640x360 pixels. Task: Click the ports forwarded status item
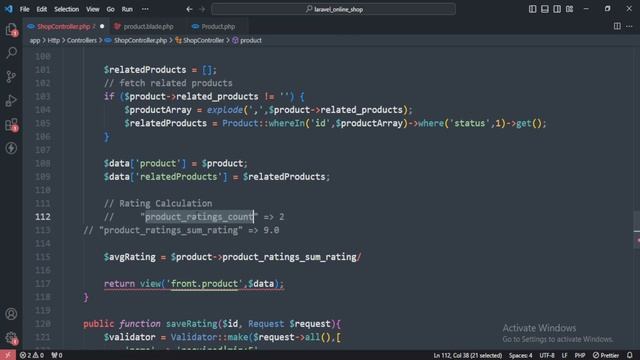pos(57,355)
